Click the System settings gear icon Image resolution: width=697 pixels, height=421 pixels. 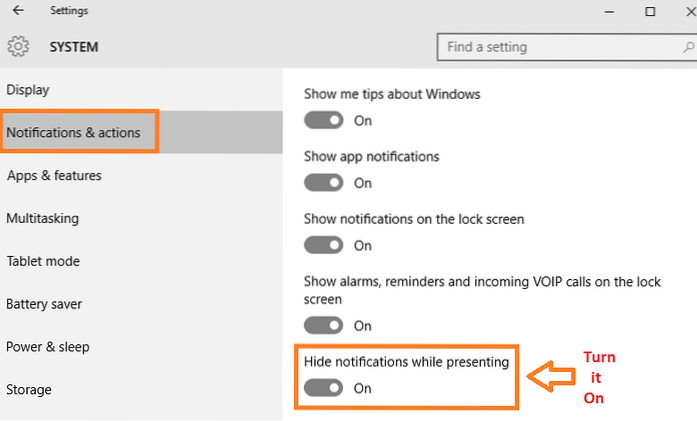click(x=17, y=47)
